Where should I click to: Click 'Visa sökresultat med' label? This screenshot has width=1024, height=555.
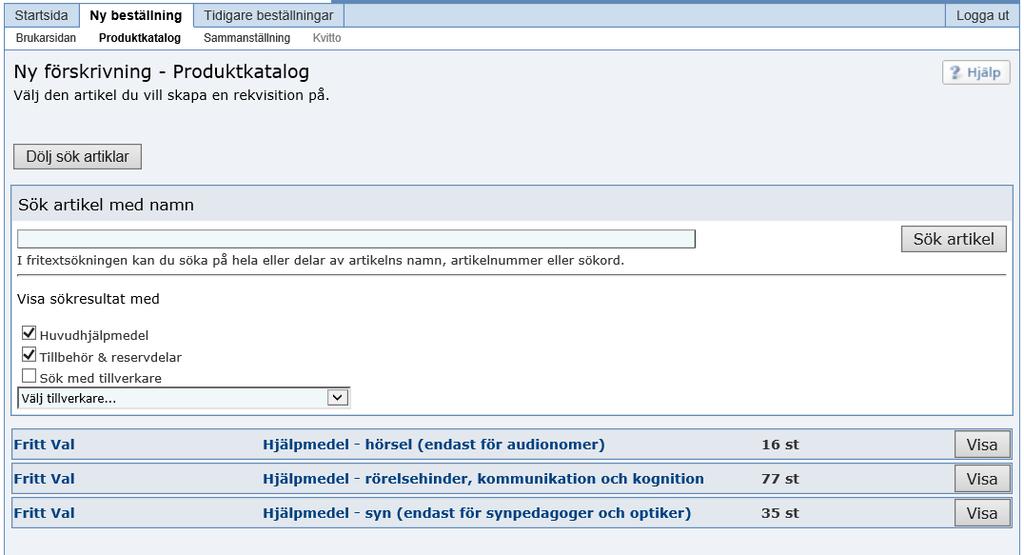point(88,299)
